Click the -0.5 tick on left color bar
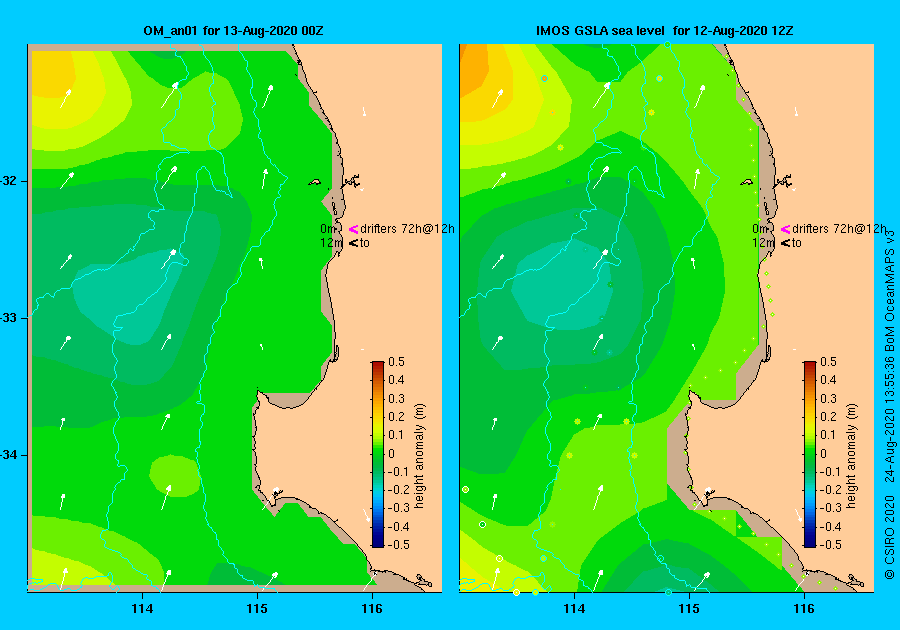Screen dimensions: 900x630 pyautogui.click(x=396, y=545)
